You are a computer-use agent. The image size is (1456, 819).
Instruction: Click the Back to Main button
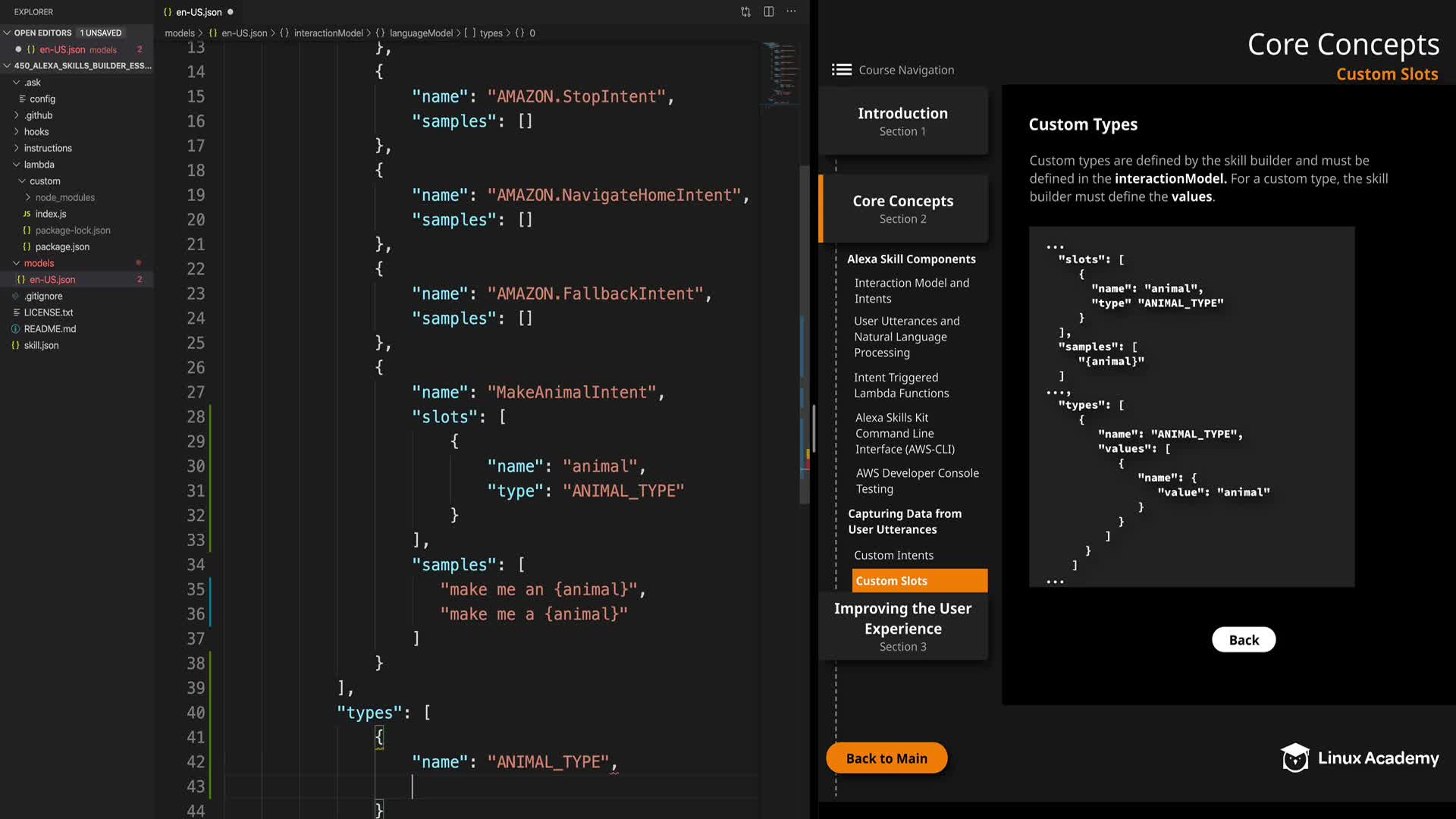[x=886, y=758]
